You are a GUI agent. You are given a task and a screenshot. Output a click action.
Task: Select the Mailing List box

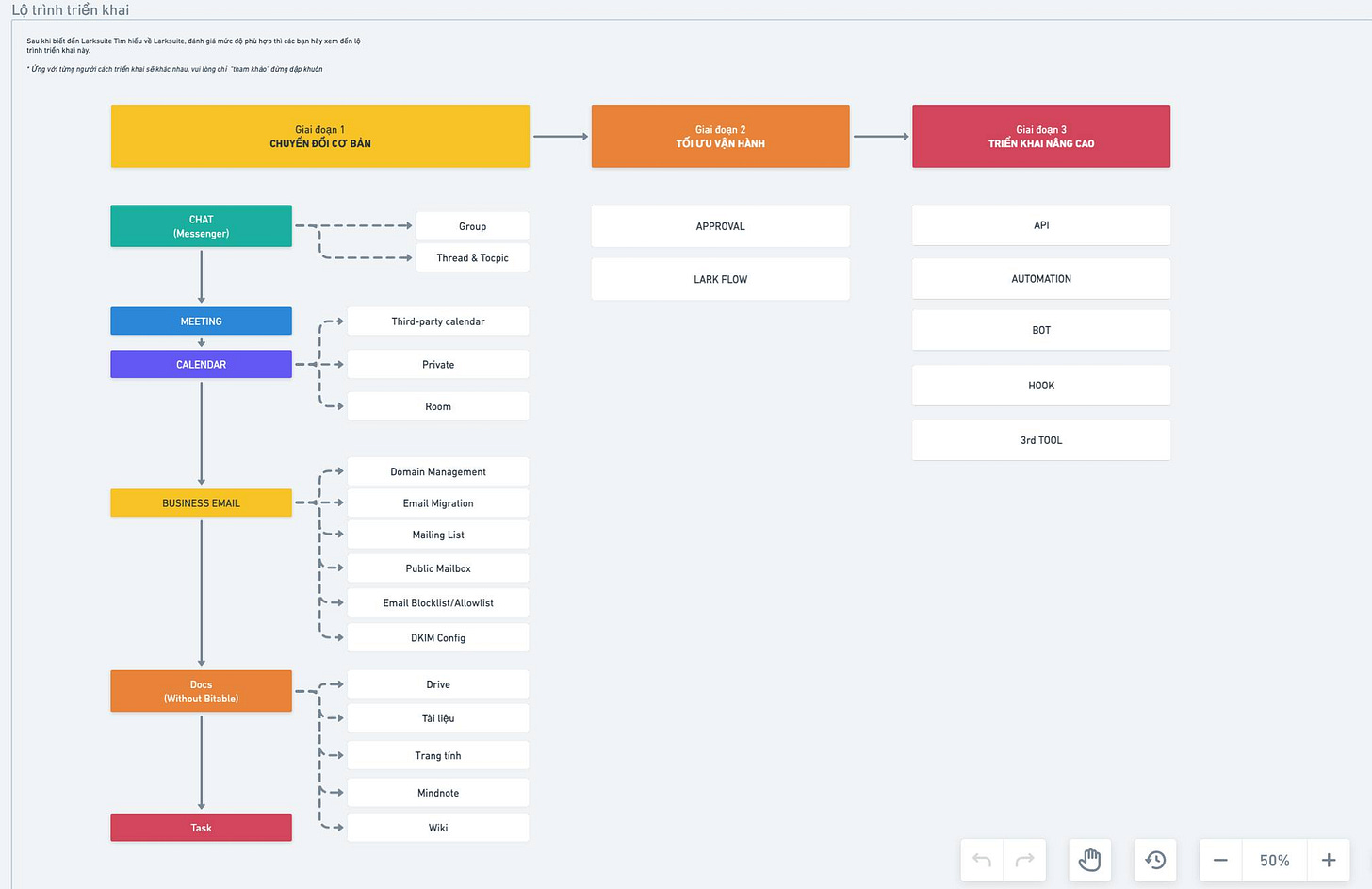tap(438, 535)
